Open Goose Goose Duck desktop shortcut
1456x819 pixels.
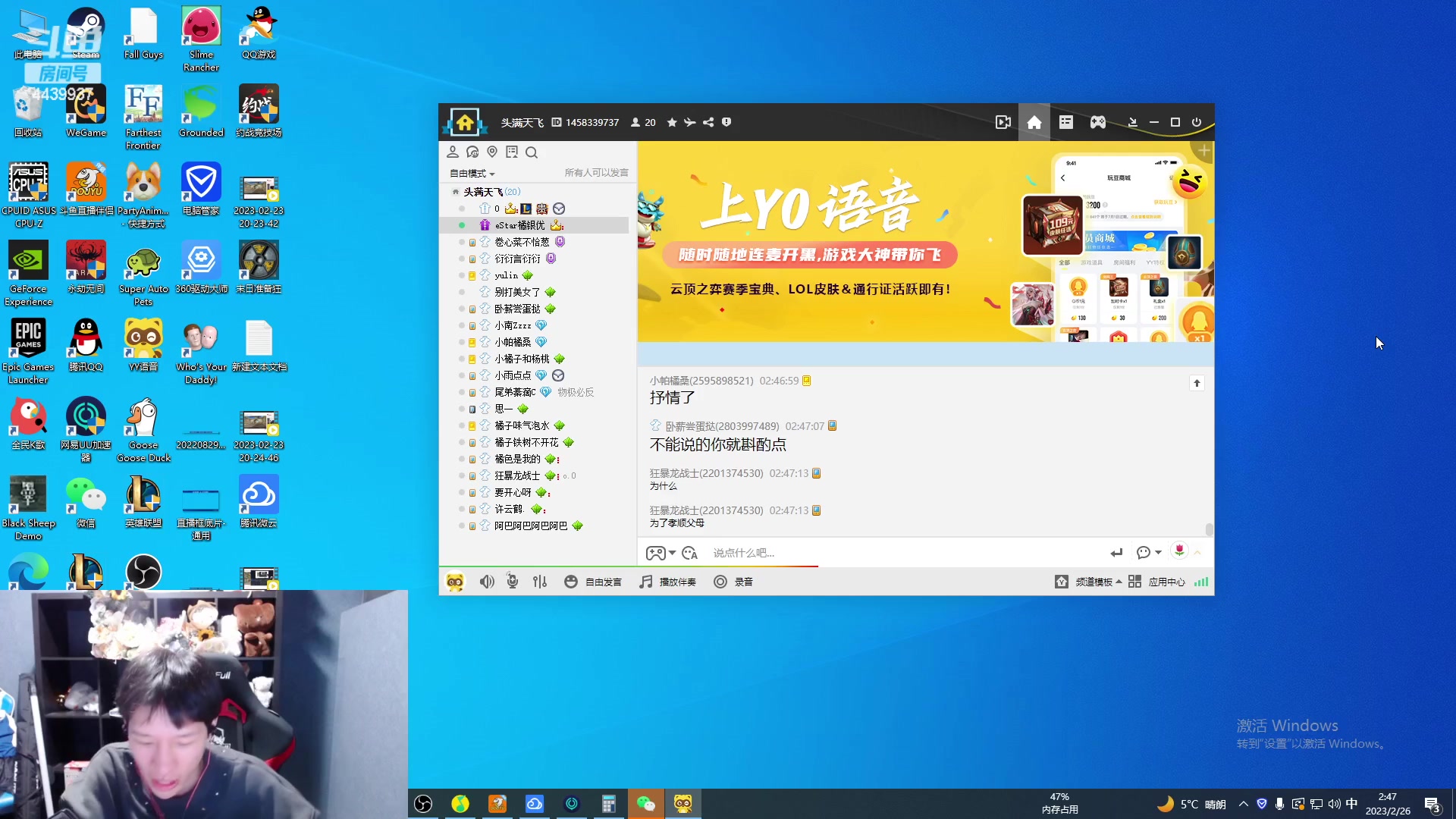tap(143, 430)
